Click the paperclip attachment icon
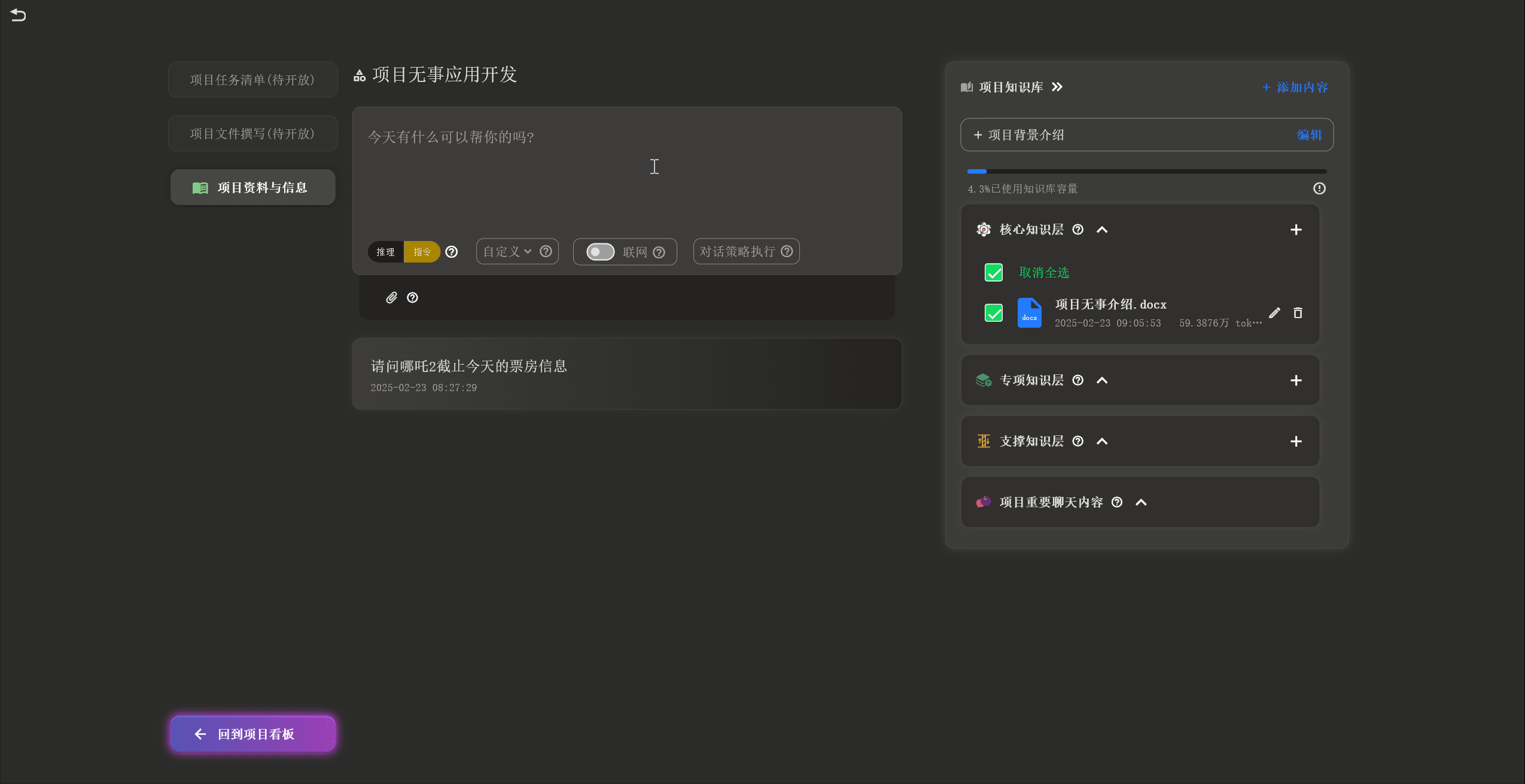 [x=391, y=298]
